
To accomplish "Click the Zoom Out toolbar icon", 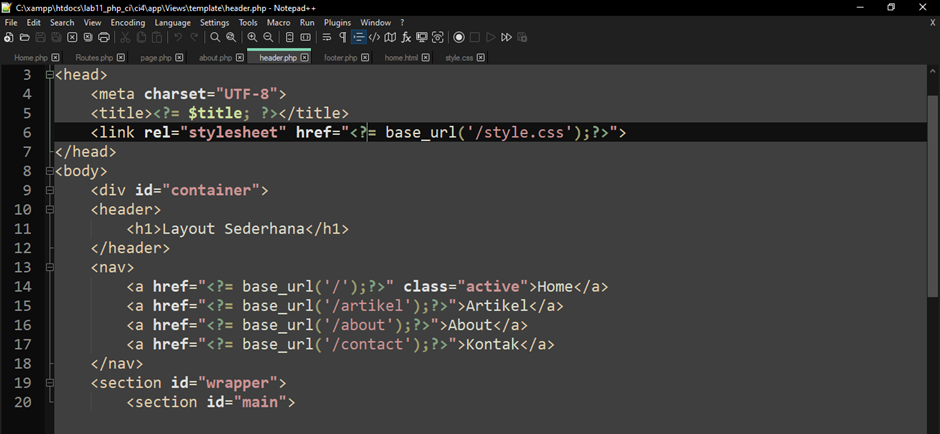I will coord(268,37).
